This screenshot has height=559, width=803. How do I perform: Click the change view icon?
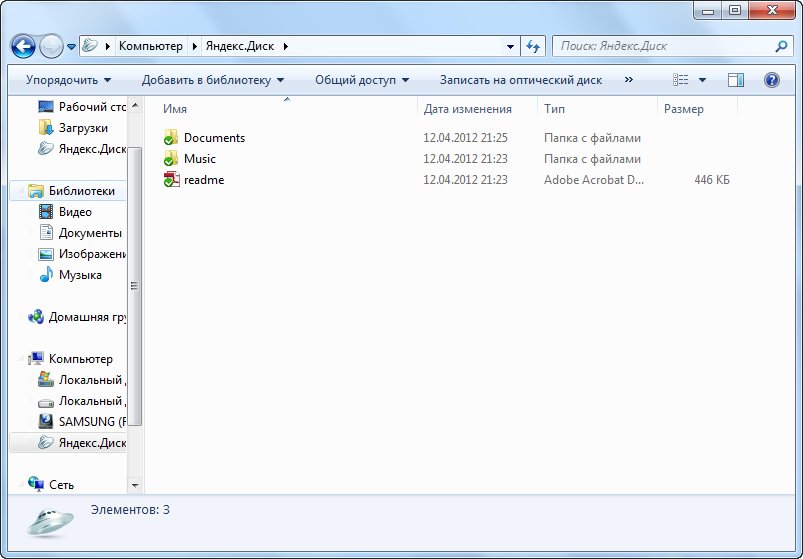click(681, 80)
